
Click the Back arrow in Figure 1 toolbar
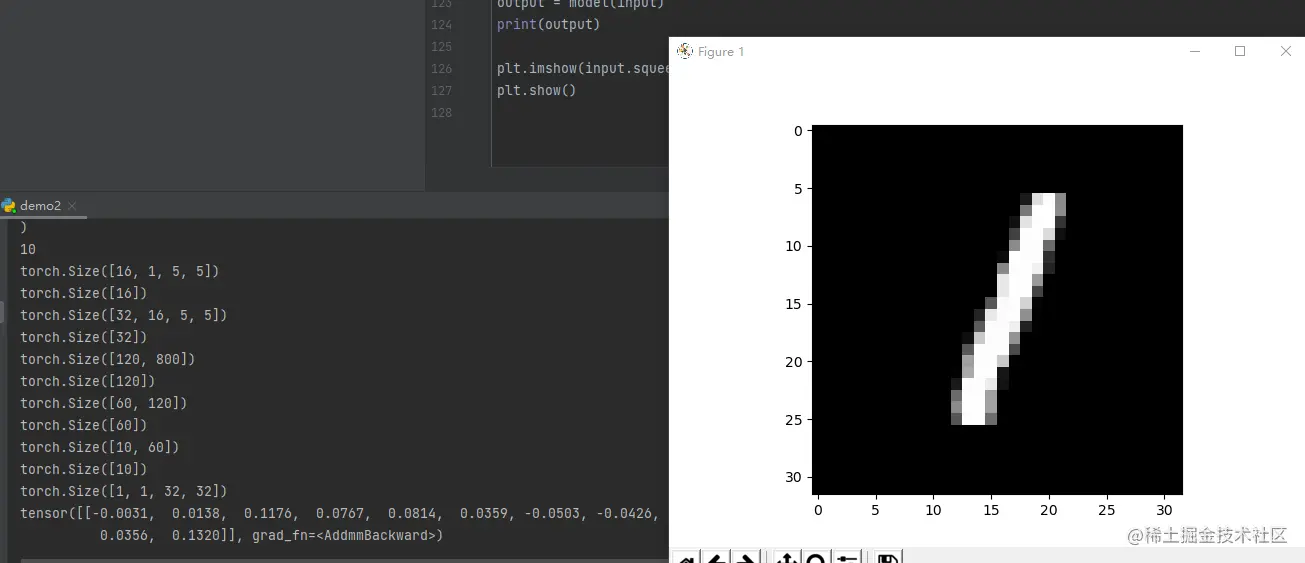click(x=716, y=558)
